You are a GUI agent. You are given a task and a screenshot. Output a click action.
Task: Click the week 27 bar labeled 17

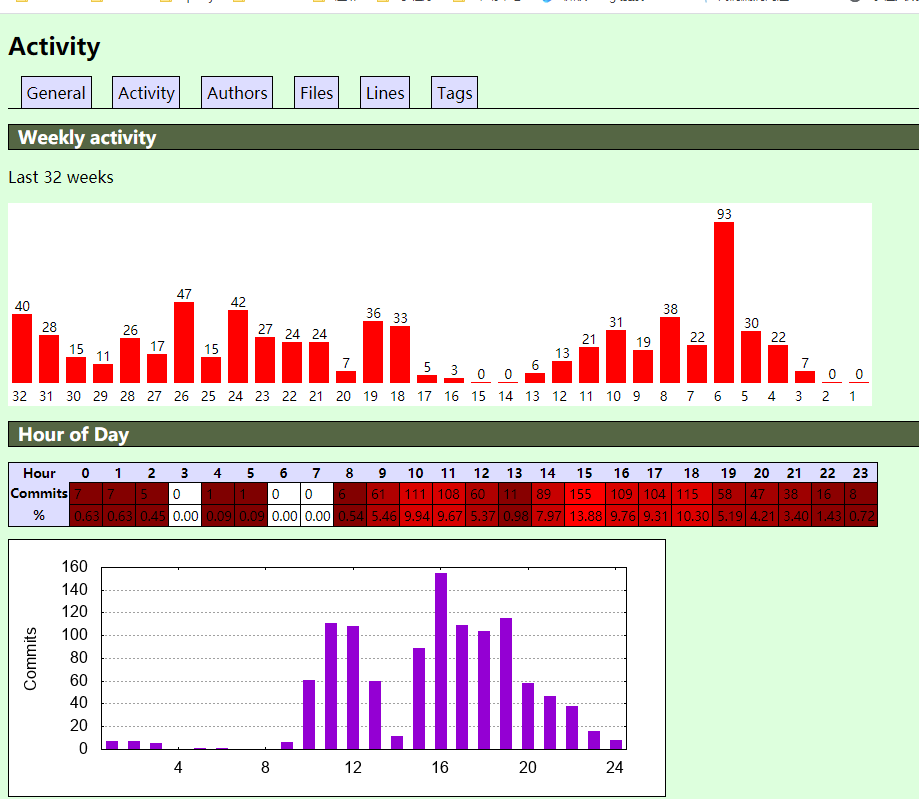click(x=157, y=369)
